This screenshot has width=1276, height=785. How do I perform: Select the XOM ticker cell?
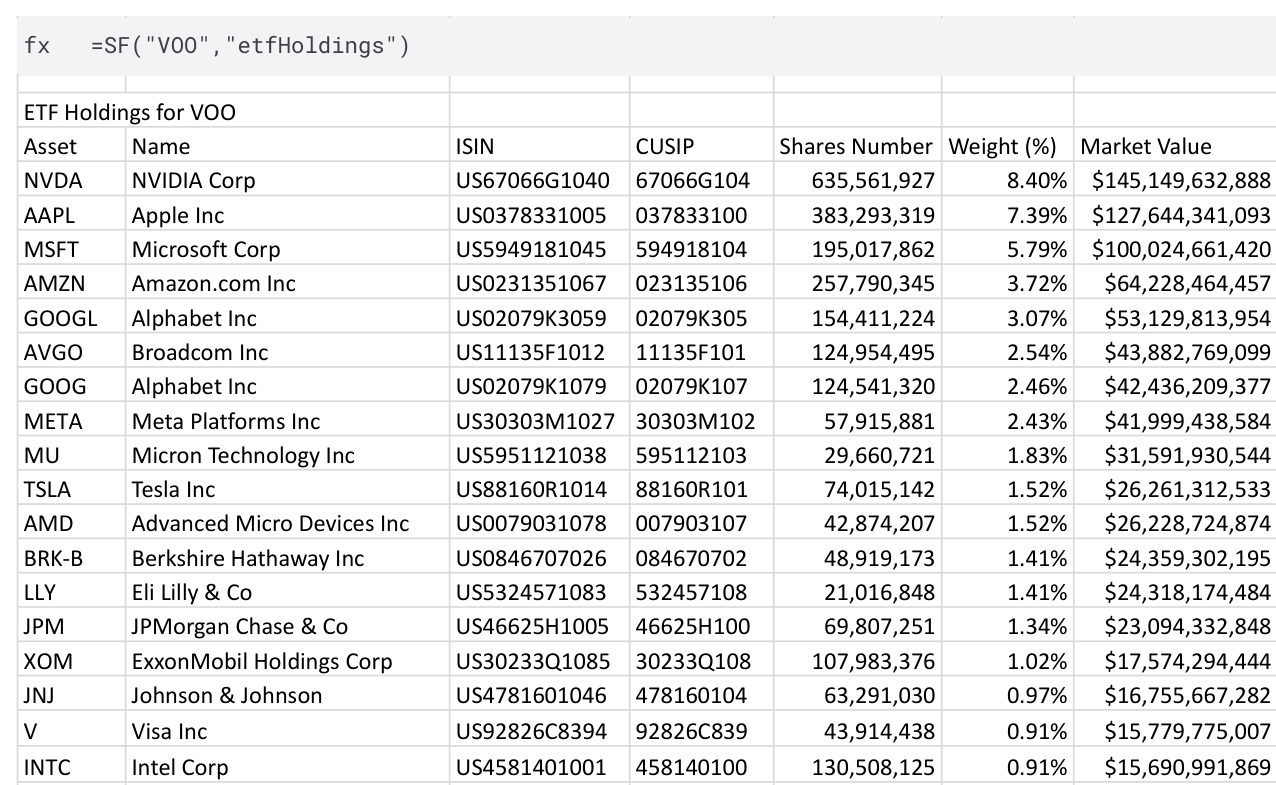[72, 661]
